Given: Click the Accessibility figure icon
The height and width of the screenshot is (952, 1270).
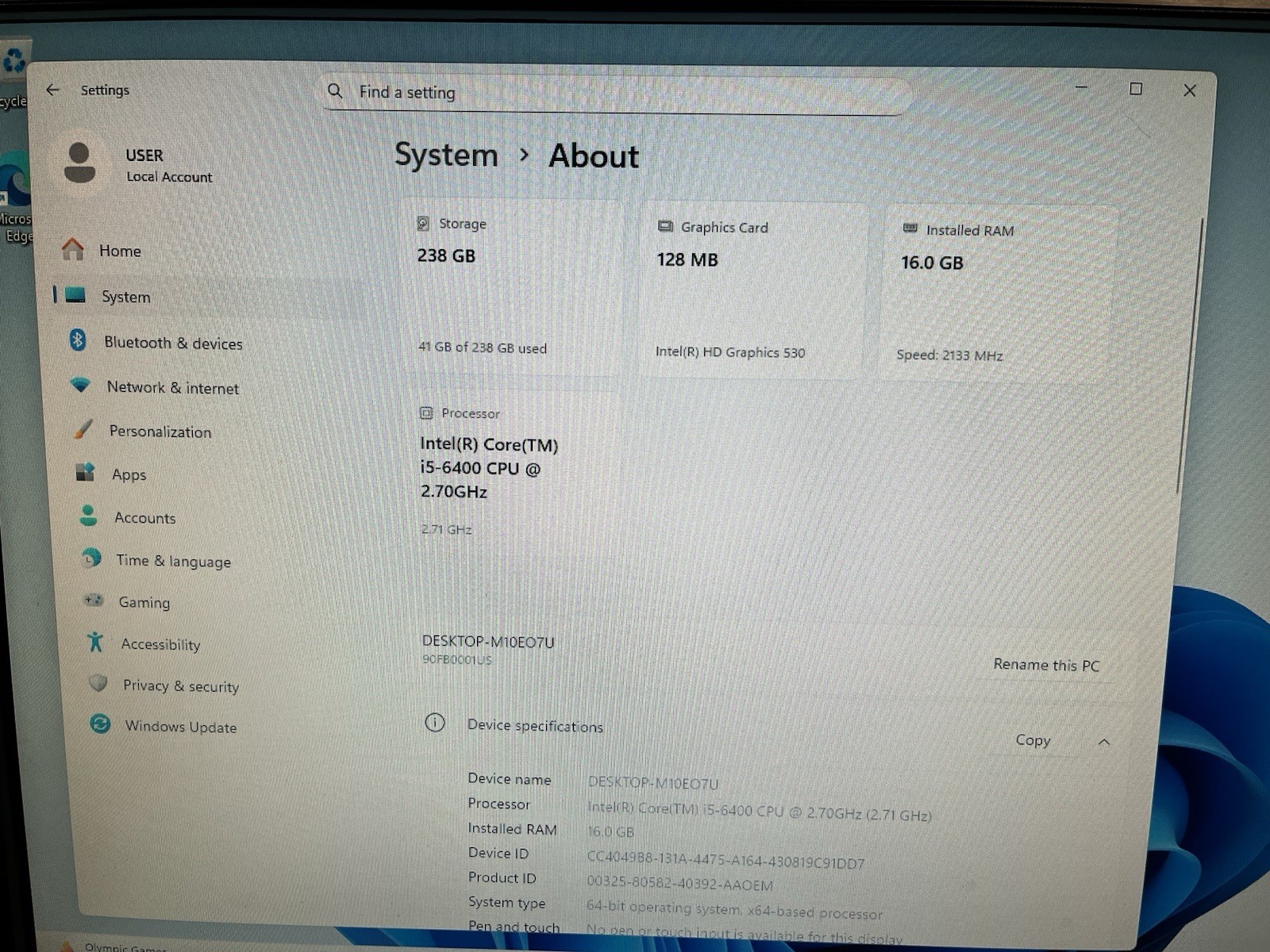Looking at the screenshot, I should pos(95,642).
